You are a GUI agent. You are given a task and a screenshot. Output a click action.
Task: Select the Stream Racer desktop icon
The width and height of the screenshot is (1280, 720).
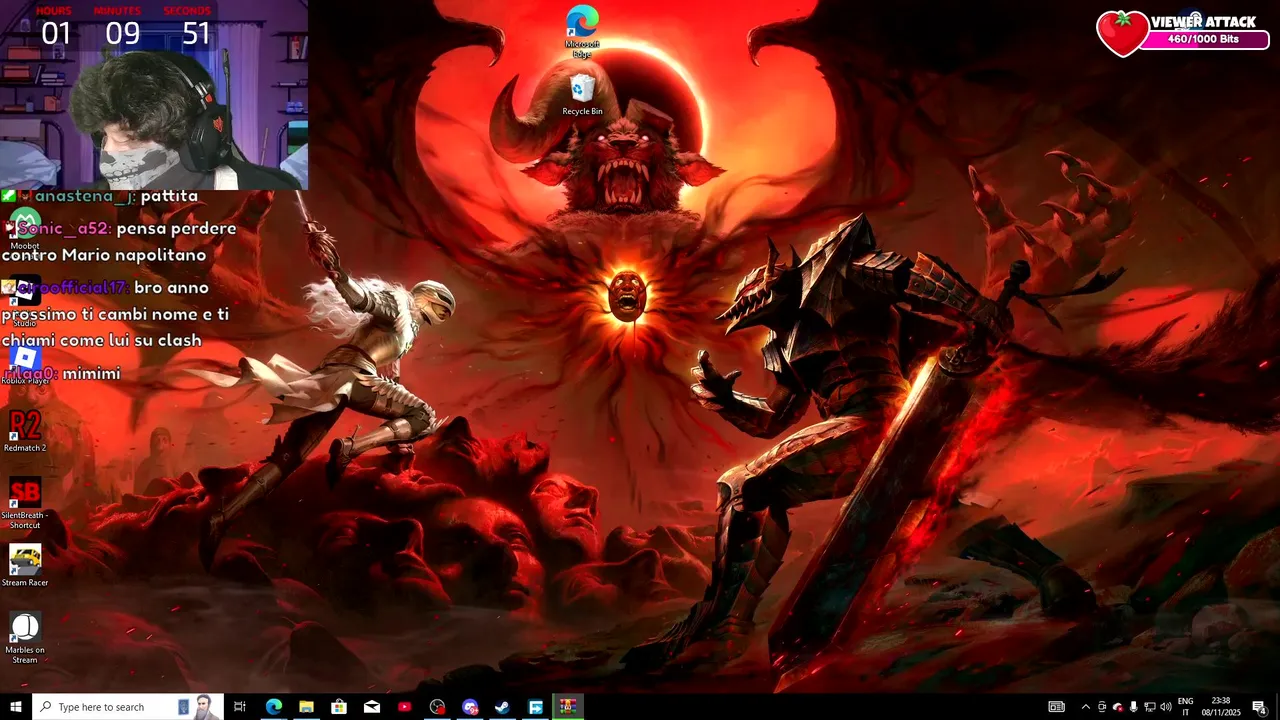pos(25,566)
